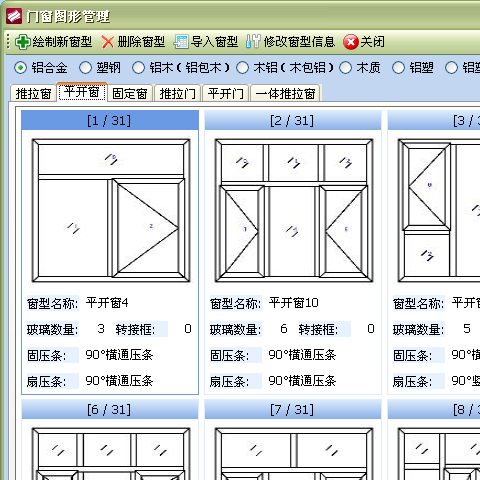Click the window name text 平开窗10
Viewport: 480px width, 480px height.
click(x=294, y=303)
